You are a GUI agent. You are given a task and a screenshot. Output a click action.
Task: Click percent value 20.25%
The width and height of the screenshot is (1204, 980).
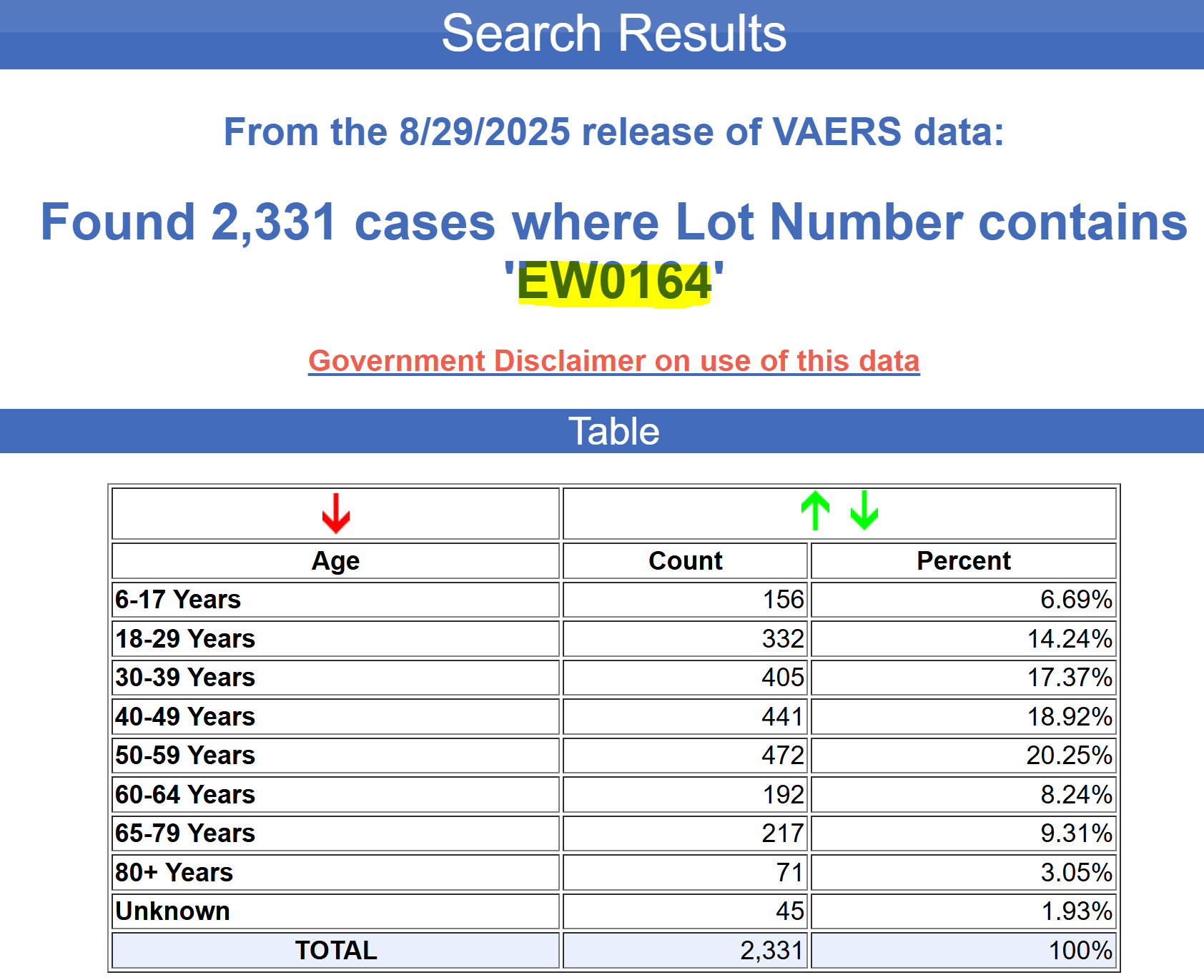point(1070,756)
